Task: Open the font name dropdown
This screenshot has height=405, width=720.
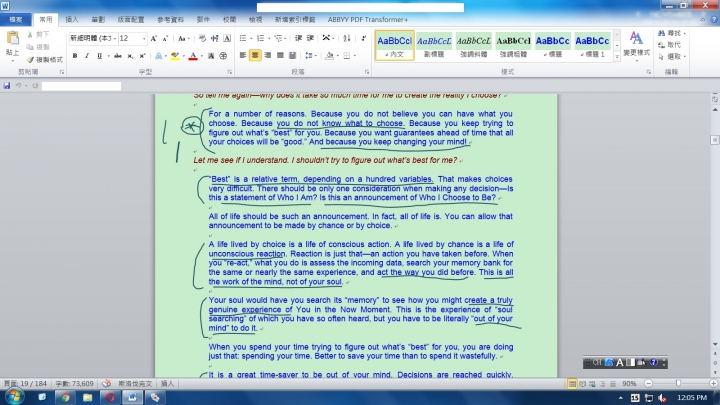Action: tap(115, 39)
